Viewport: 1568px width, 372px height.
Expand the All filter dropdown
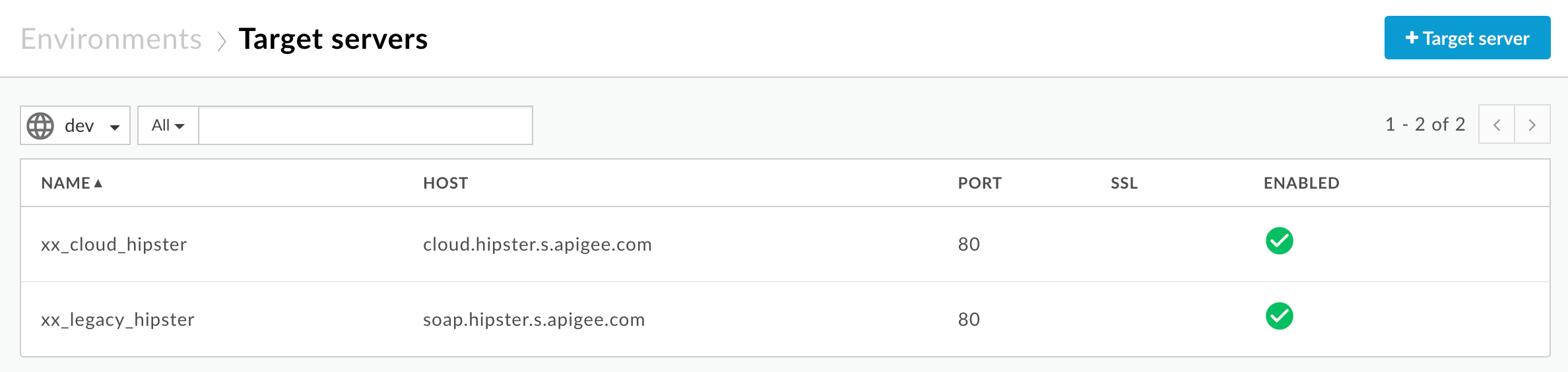pyautogui.click(x=168, y=125)
